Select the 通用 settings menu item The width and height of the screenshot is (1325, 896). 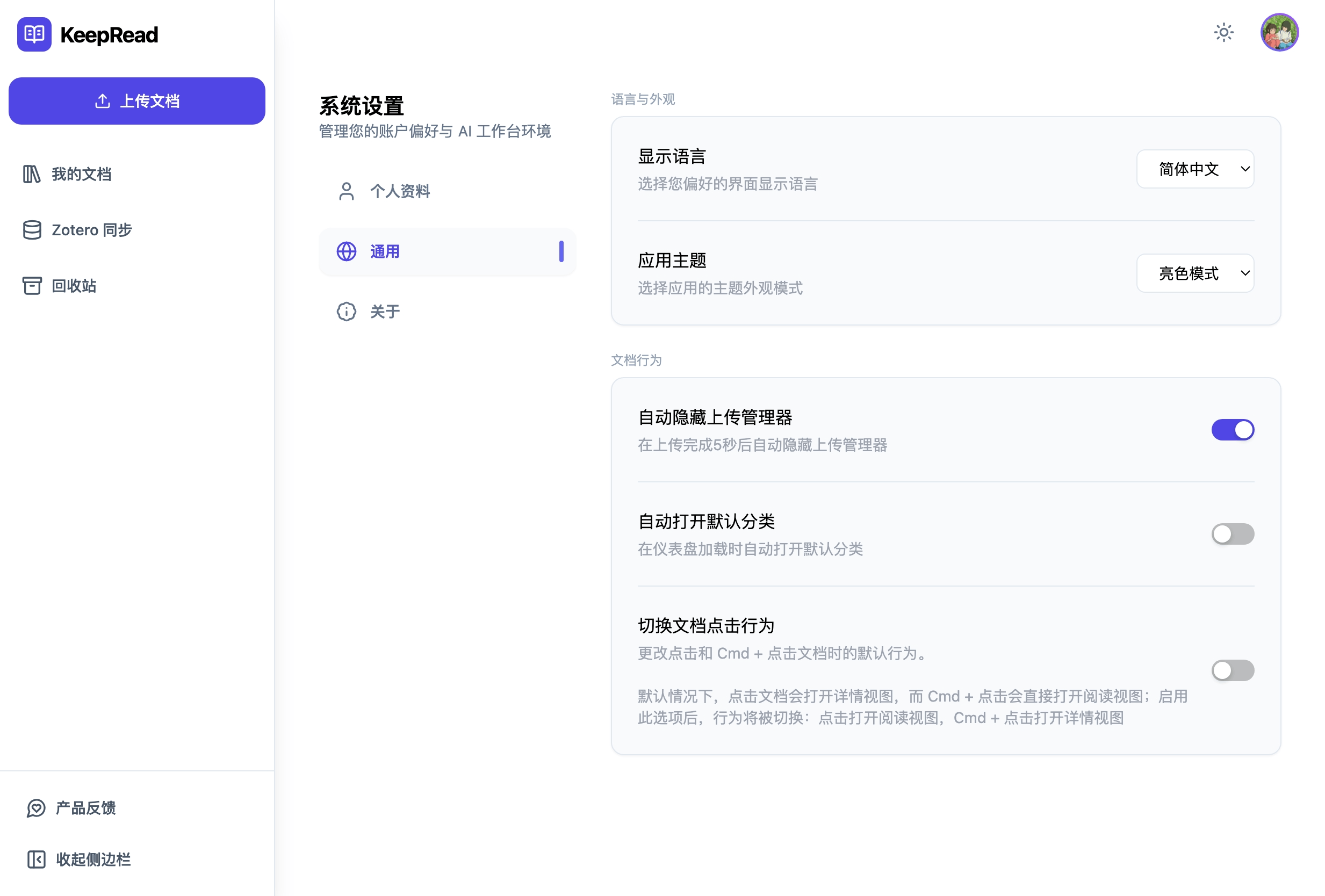384,251
